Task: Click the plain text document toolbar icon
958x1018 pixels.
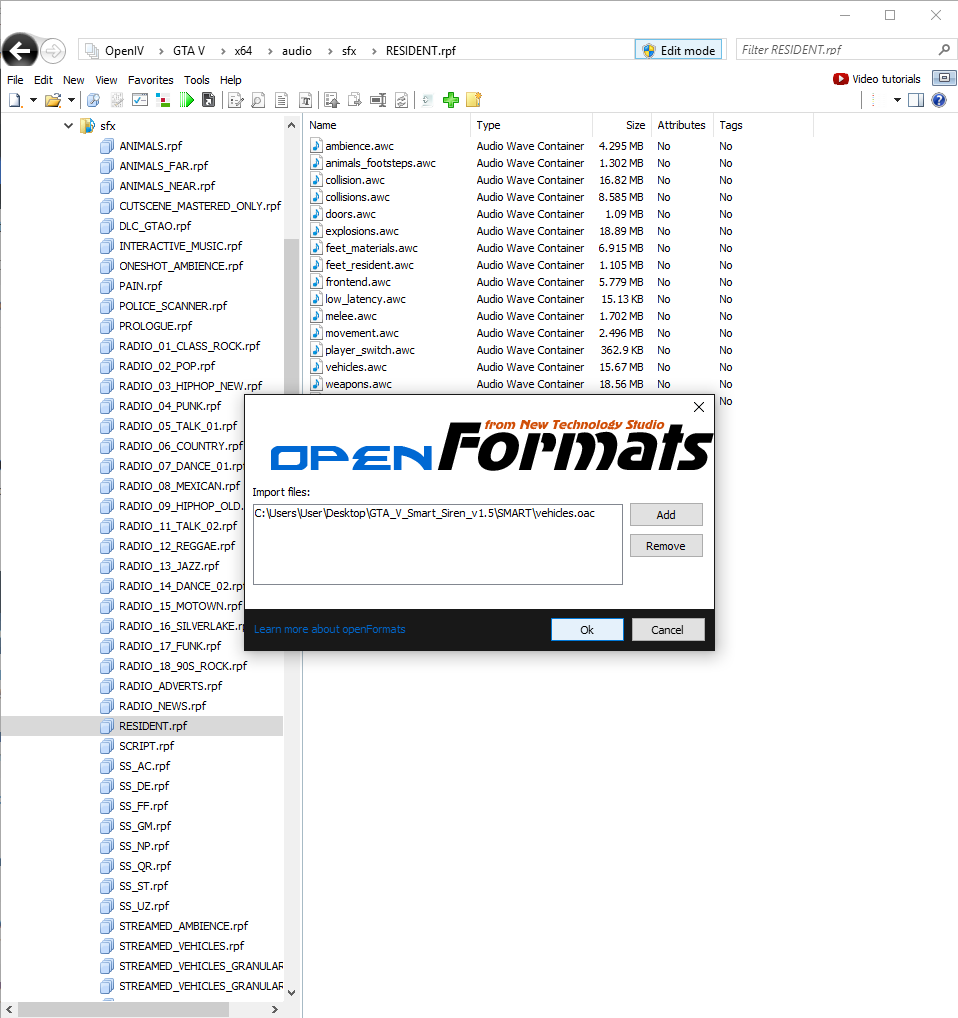Action: pyautogui.click(x=281, y=100)
